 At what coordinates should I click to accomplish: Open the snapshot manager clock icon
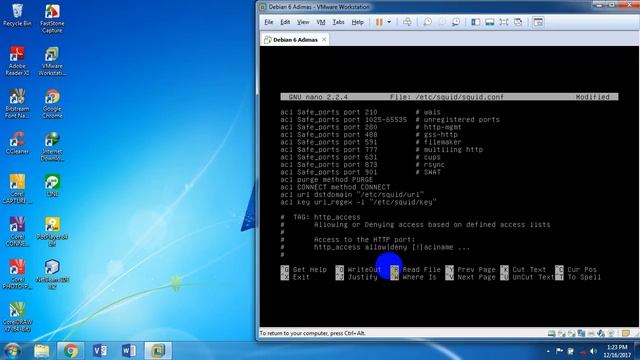[x=456, y=22]
